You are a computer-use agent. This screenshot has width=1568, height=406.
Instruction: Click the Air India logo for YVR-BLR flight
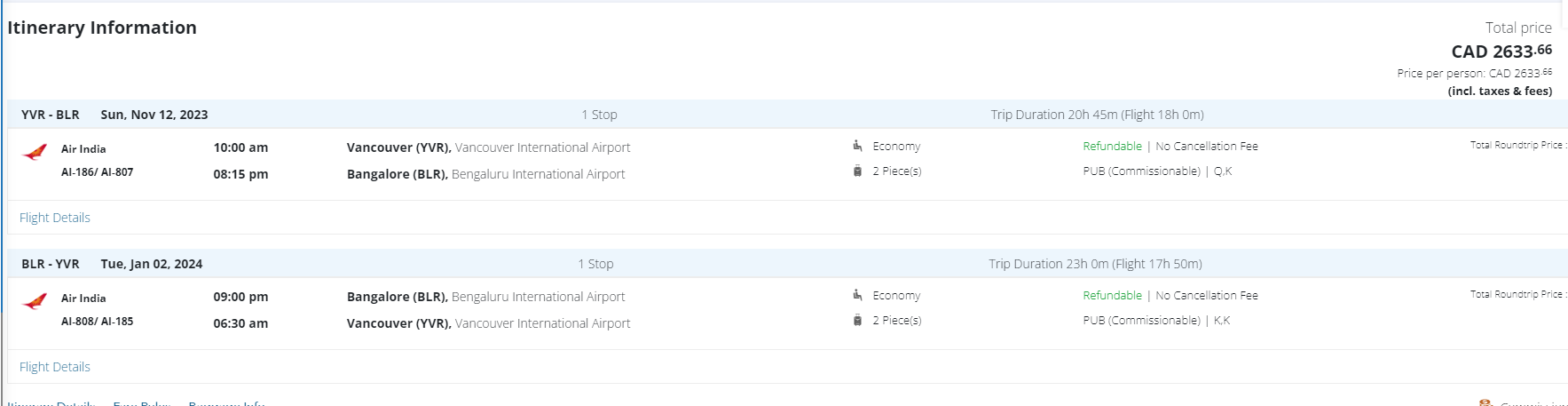point(35,153)
